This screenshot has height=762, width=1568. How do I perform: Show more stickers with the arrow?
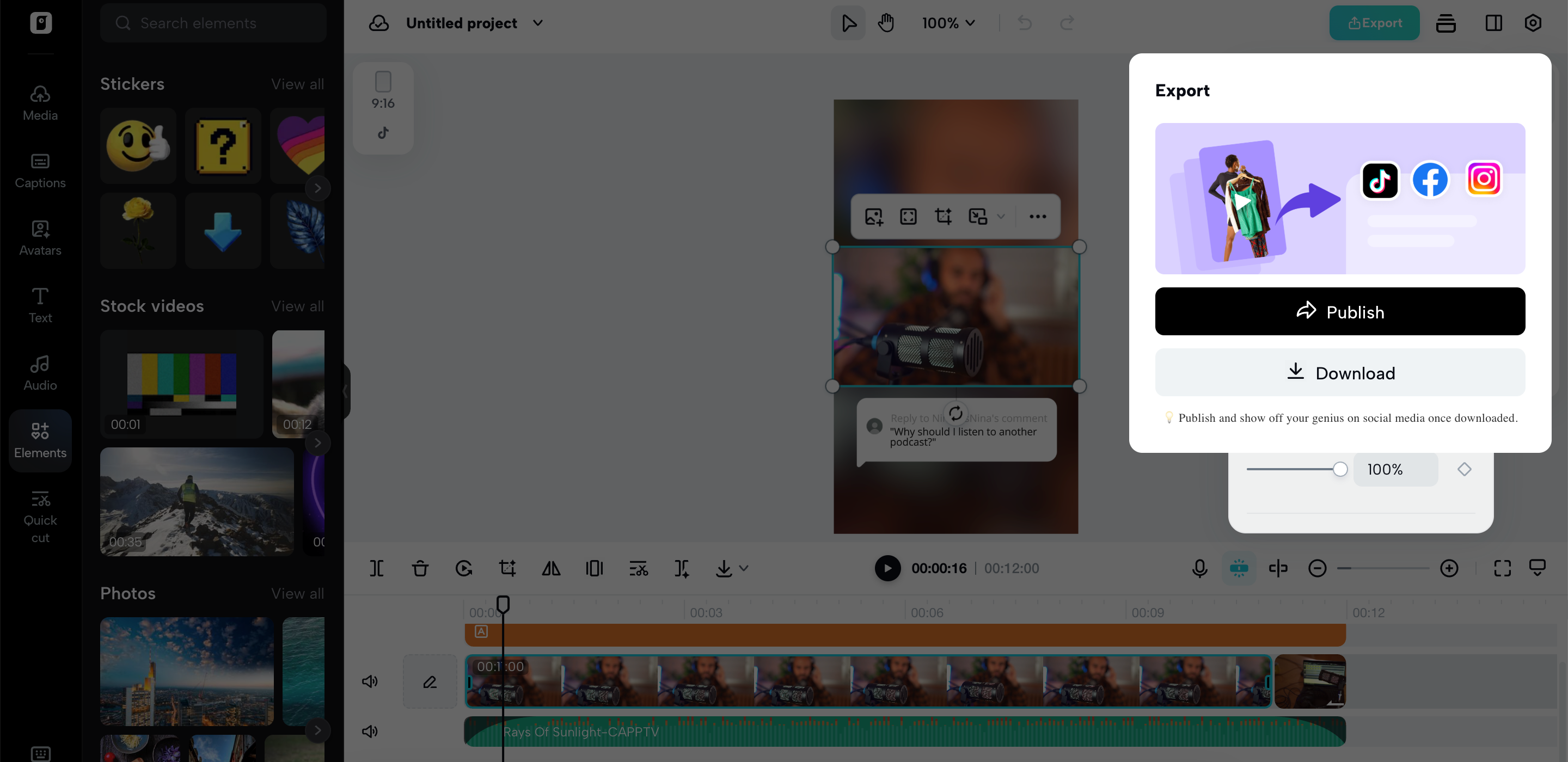(x=317, y=188)
